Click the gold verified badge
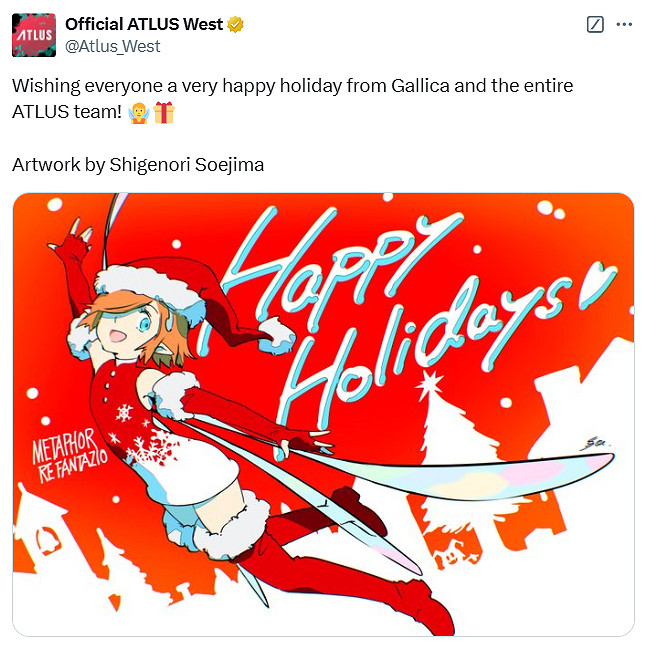Screen dimensions: 652x648 click(235, 25)
